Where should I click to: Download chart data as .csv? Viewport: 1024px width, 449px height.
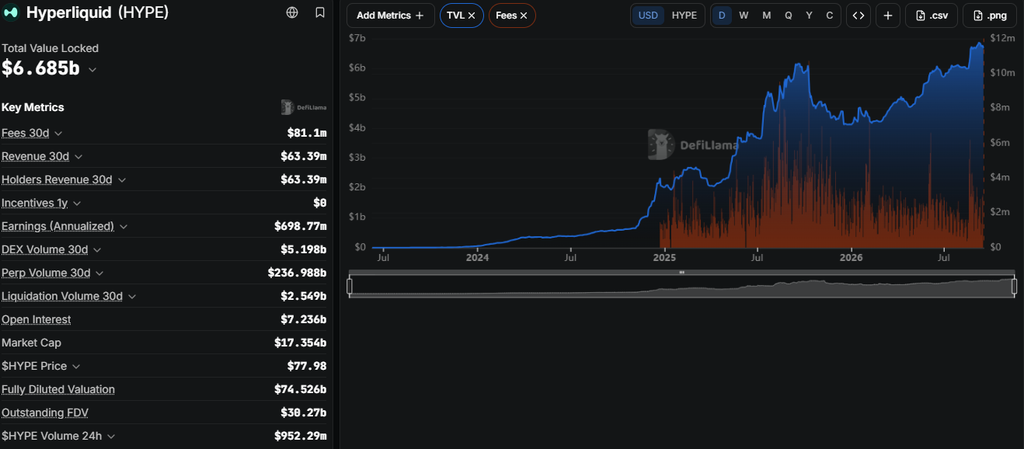click(x=931, y=16)
